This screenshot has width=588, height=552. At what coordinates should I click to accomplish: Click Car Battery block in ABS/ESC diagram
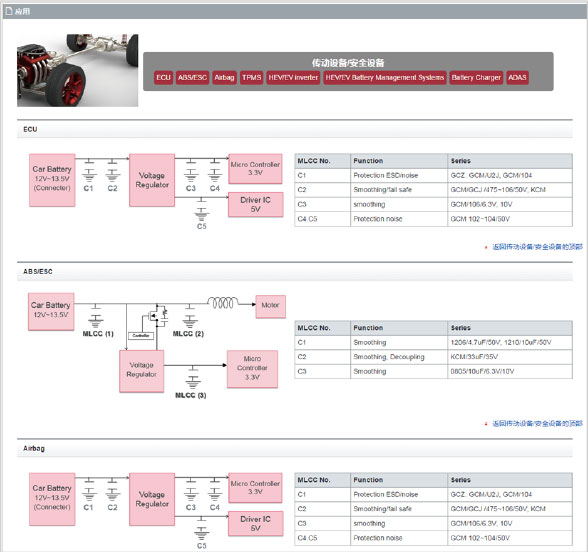coord(51,312)
